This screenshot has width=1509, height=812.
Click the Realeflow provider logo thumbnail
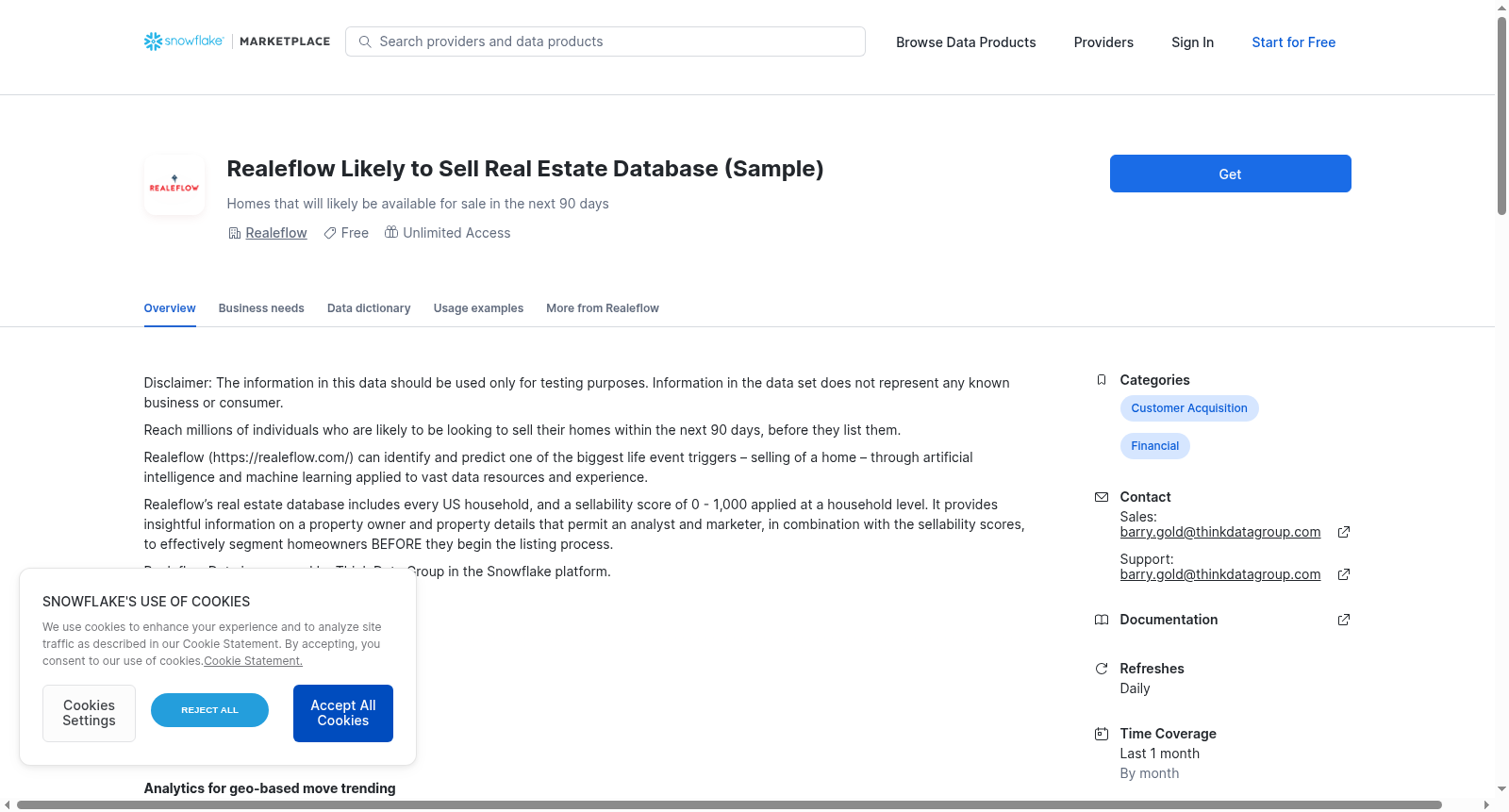point(174,185)
